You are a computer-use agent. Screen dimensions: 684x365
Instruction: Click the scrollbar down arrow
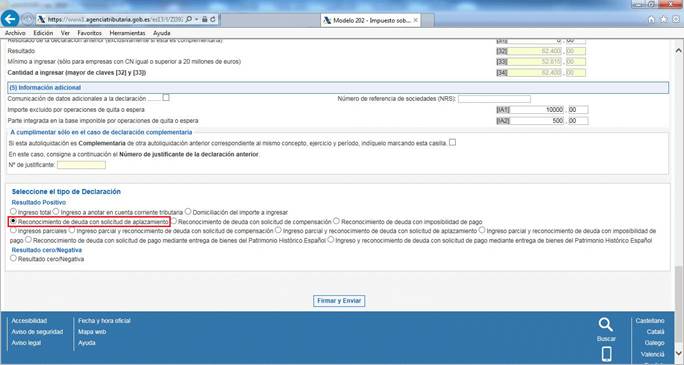679,353
